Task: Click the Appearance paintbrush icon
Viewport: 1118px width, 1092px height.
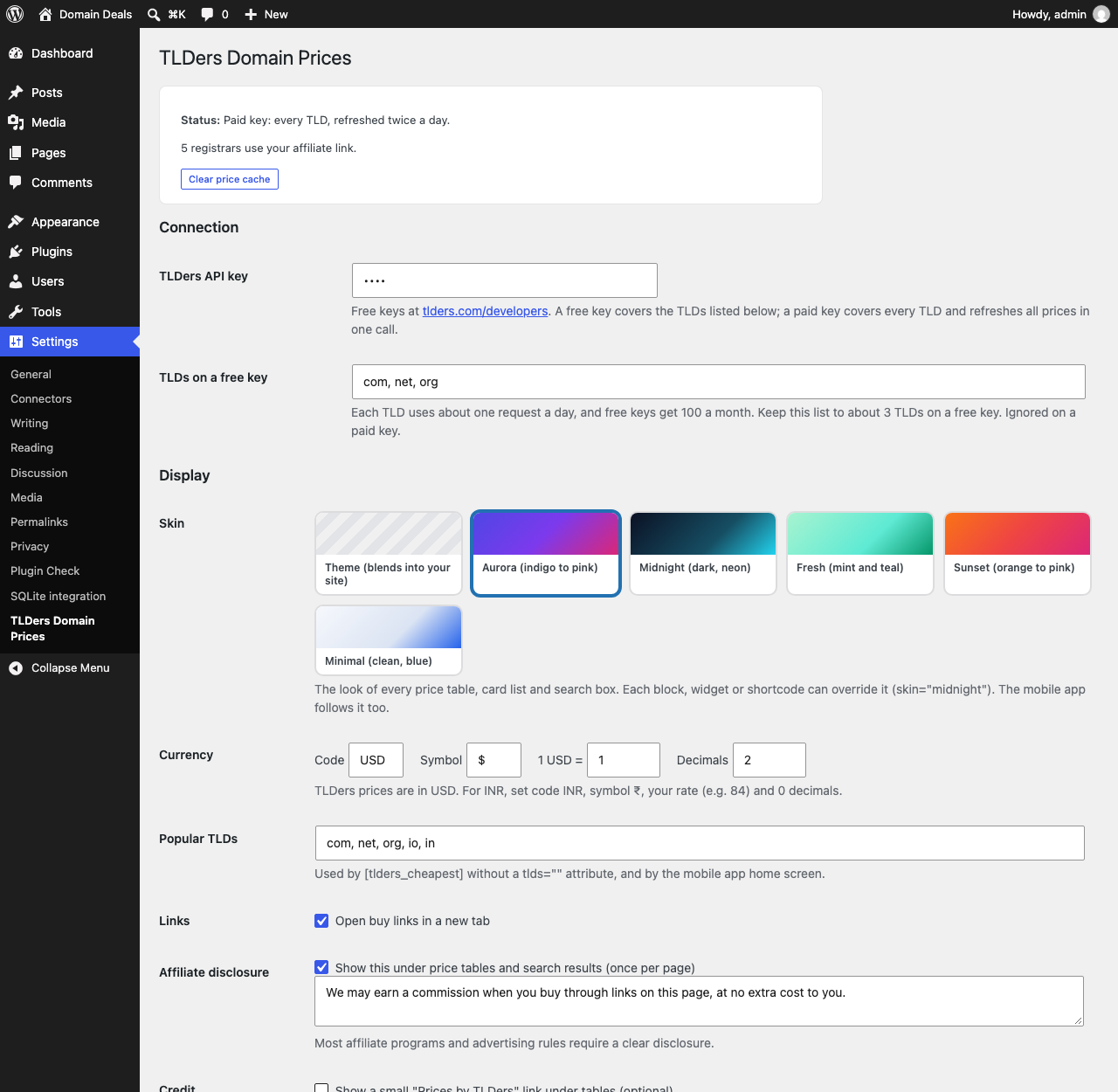Action: pyautogui.click(x=16, y=222)
